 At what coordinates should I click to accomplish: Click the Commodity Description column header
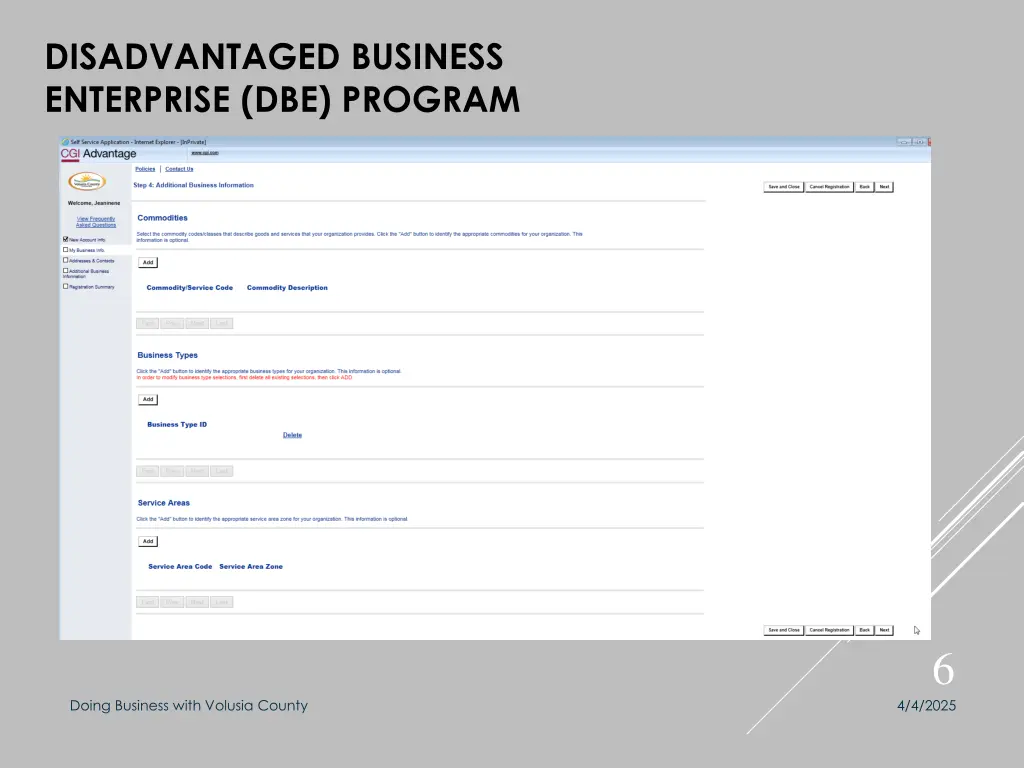(287, 288)
